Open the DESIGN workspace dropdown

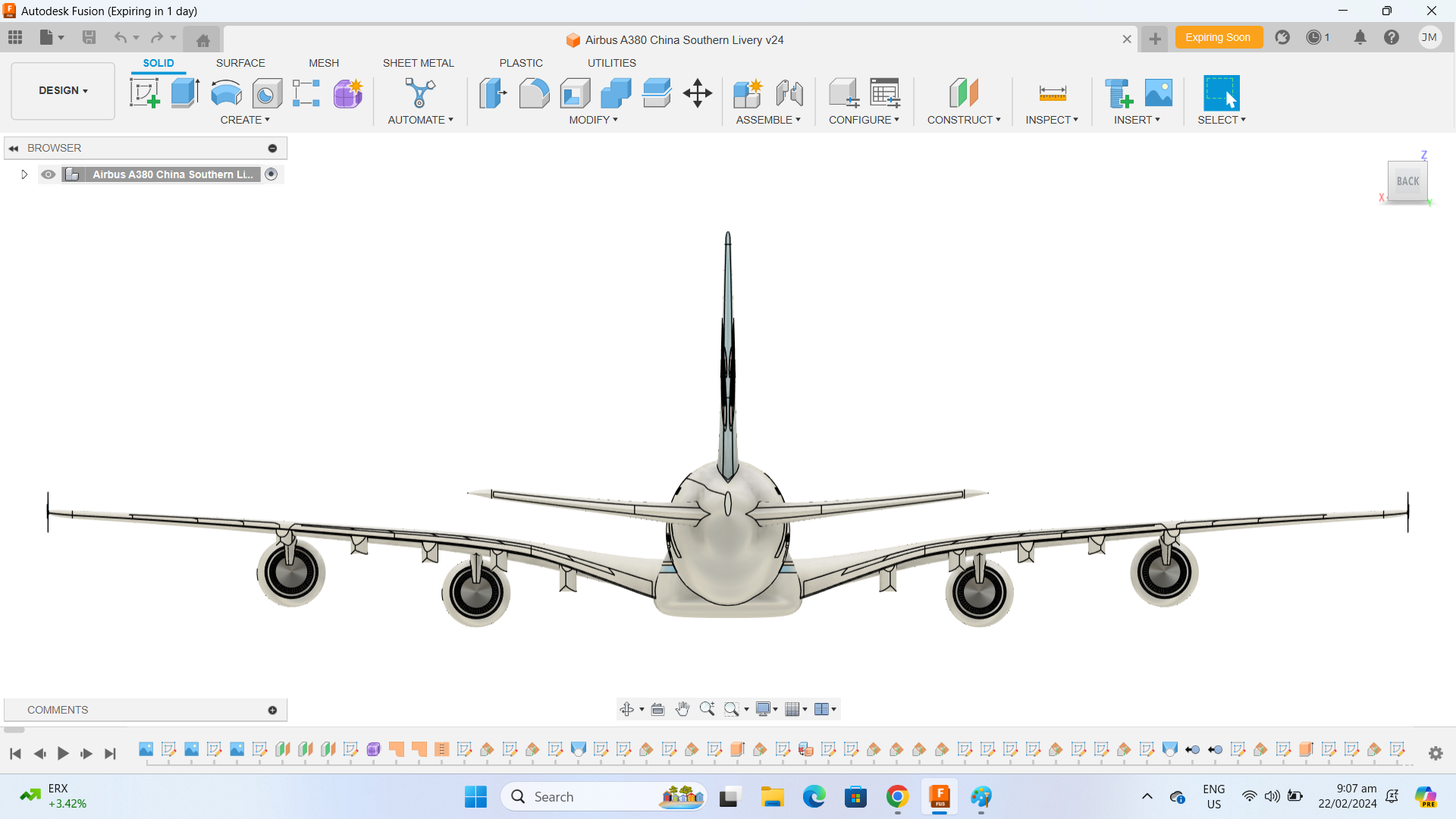click(62, 90)
